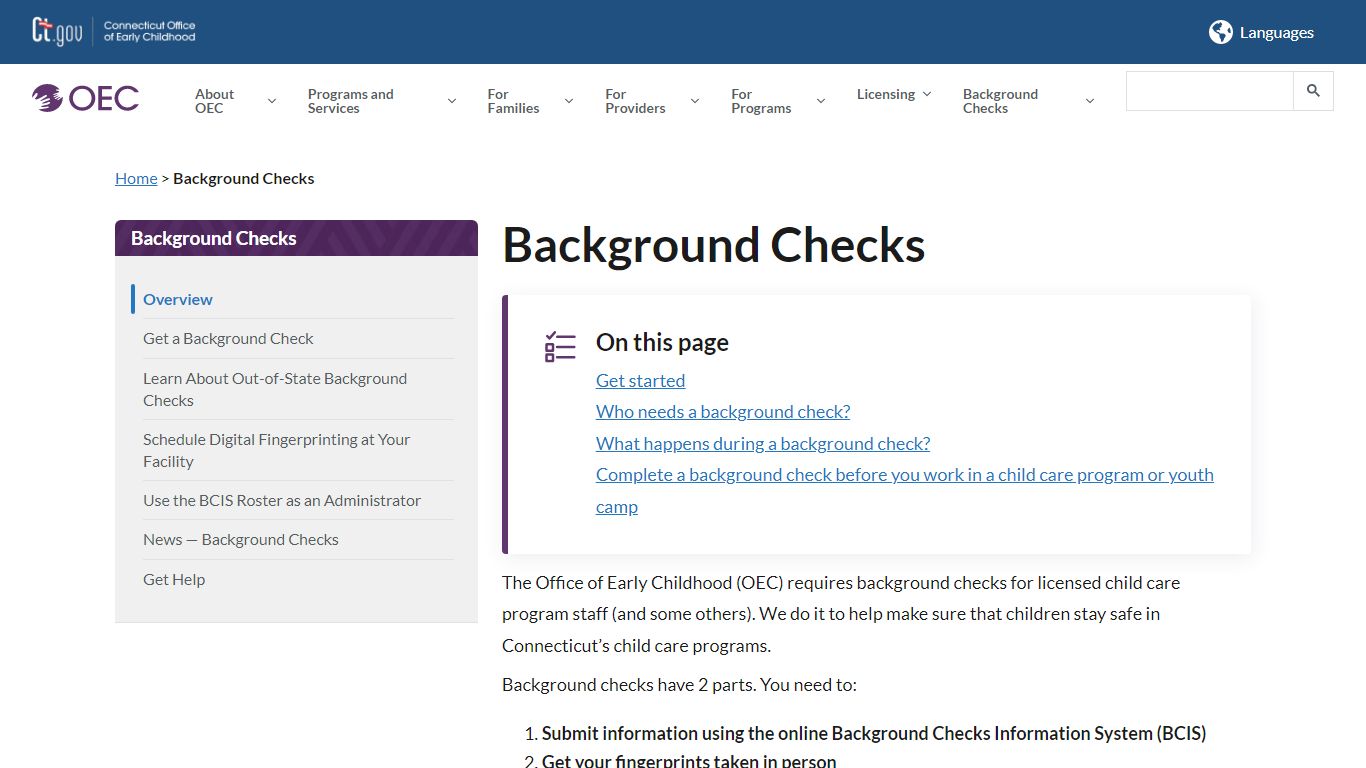Go to the Home breadcrumb link
The height and width of the screenshot is (768, 1366).
click(136, 178)
